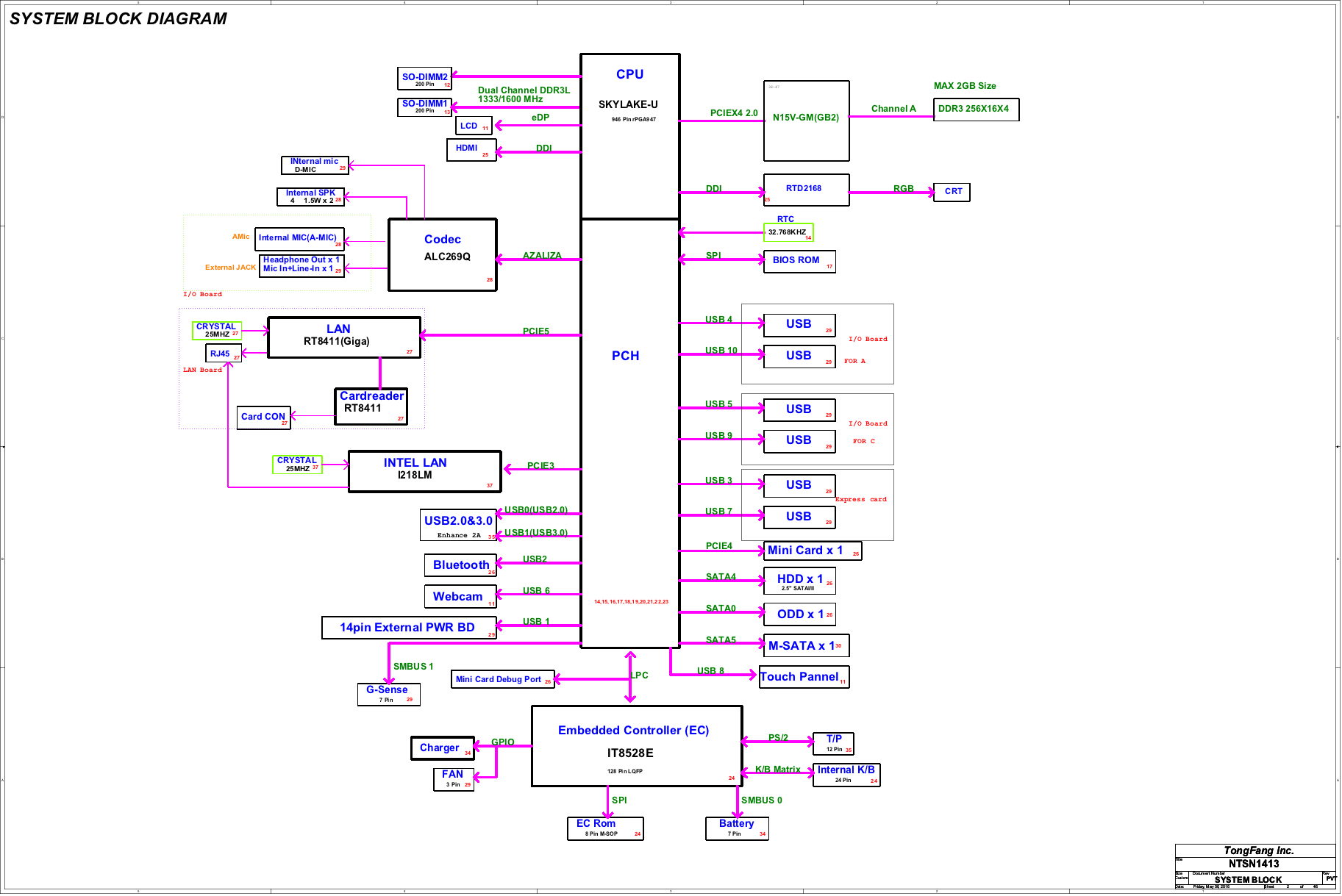Image resolution: width=1342 pixels, height=896 pixels.
Task: Click the CRT output box
Action: coord(952,192)
